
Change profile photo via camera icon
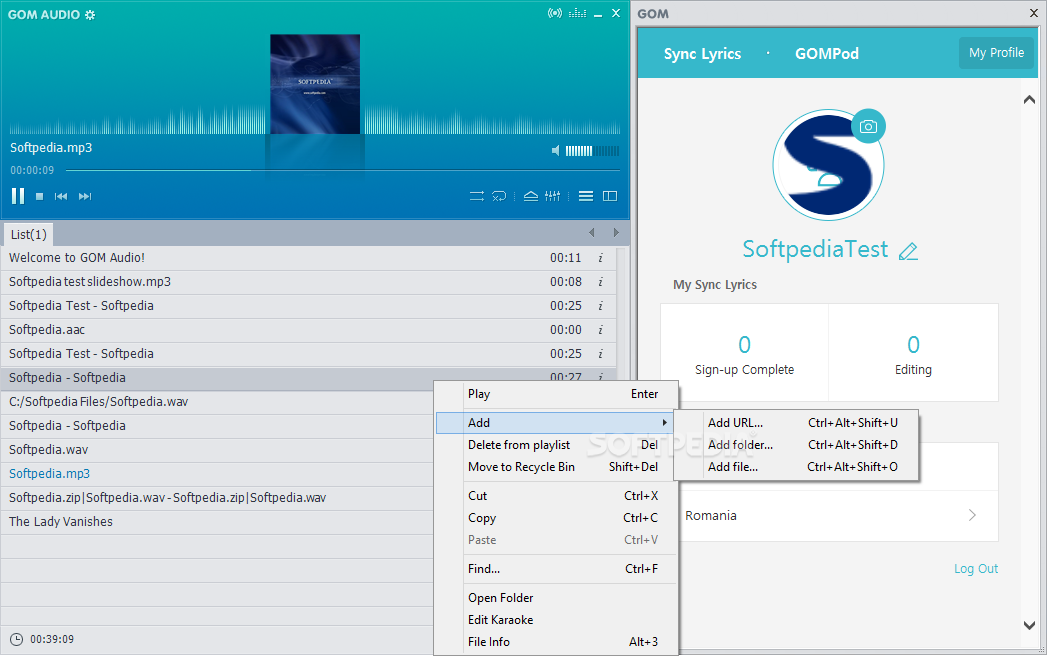(868, 126)
